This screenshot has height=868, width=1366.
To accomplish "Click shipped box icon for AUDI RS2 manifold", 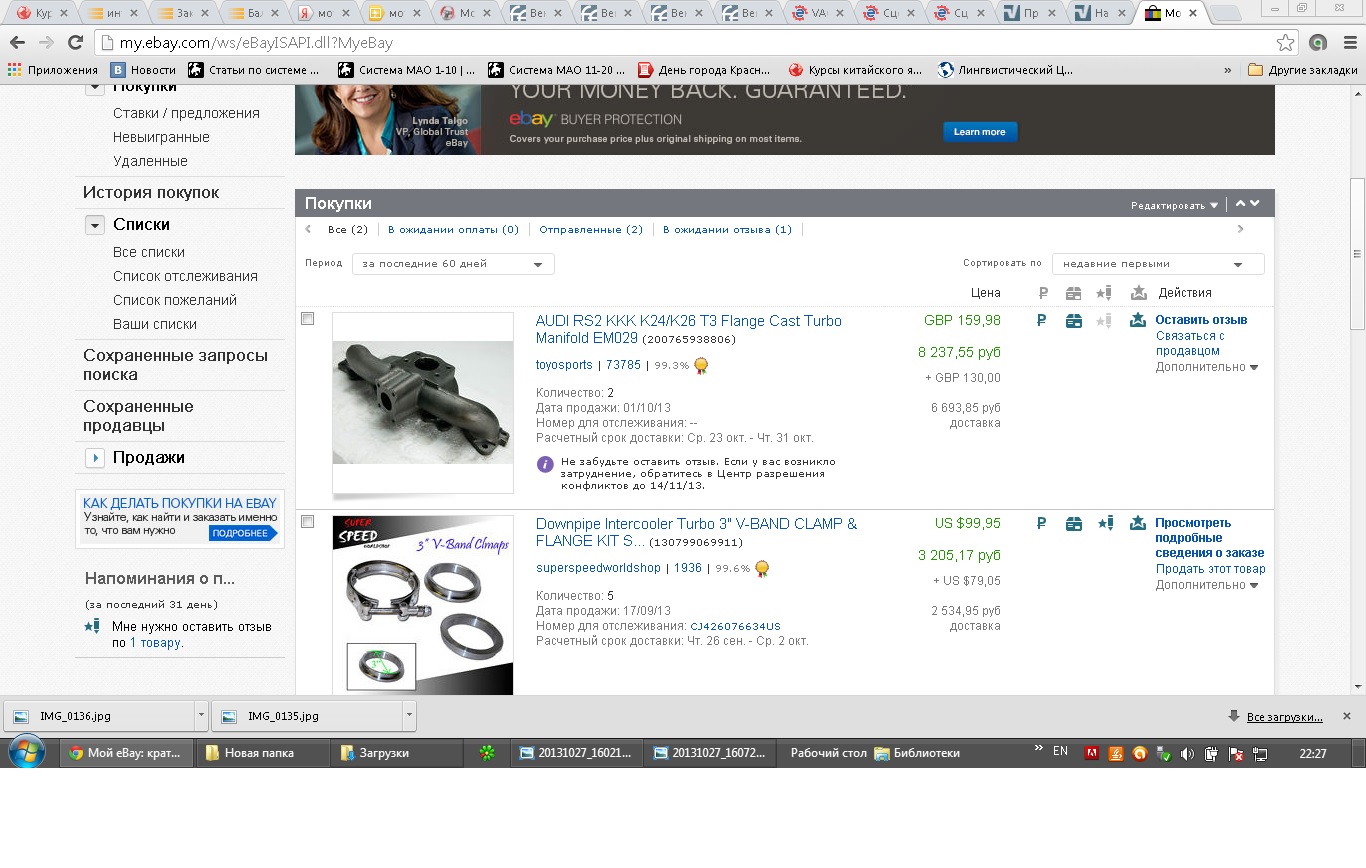I will [x=1073, y=321].
